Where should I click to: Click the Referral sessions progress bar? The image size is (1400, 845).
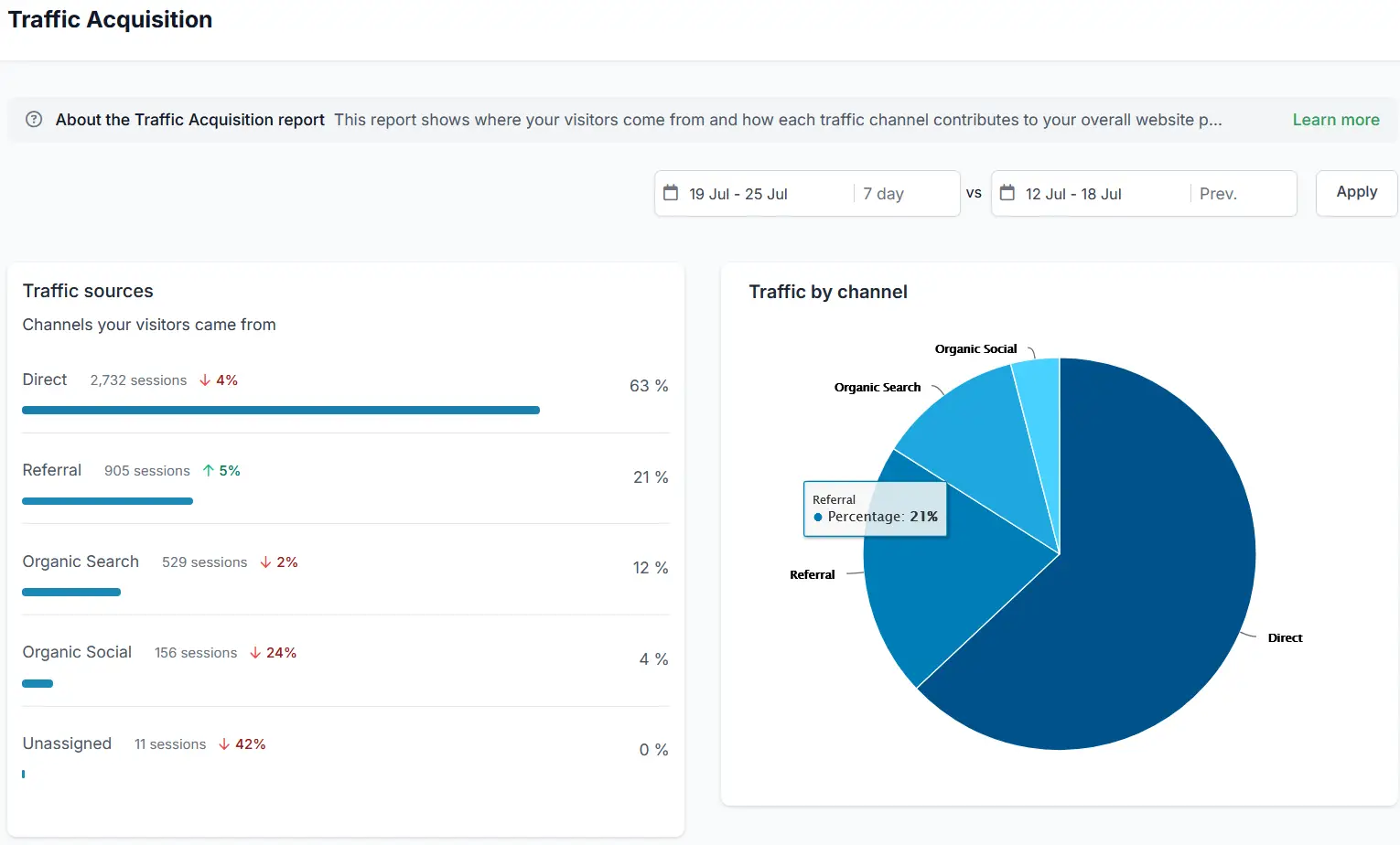(107, 501)
